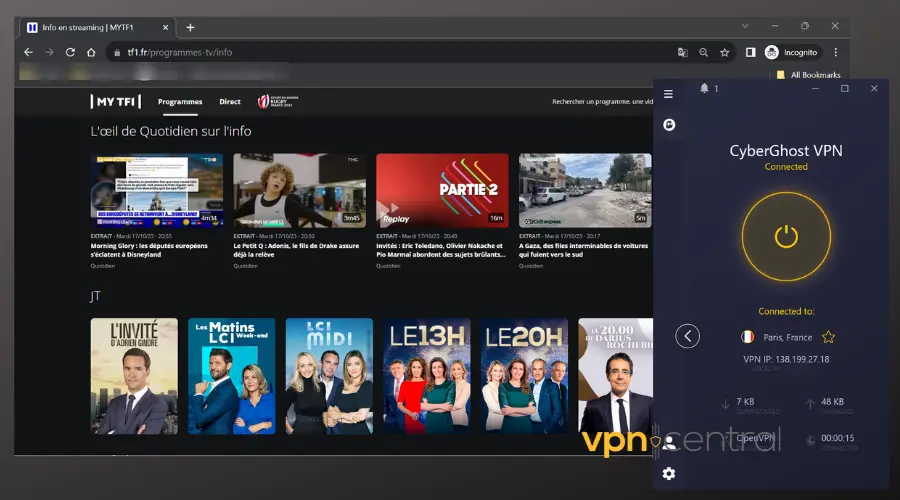Click the 48 KB uploaded value
Viewport: 900px width, 500px height.
[x=832, y=402]
